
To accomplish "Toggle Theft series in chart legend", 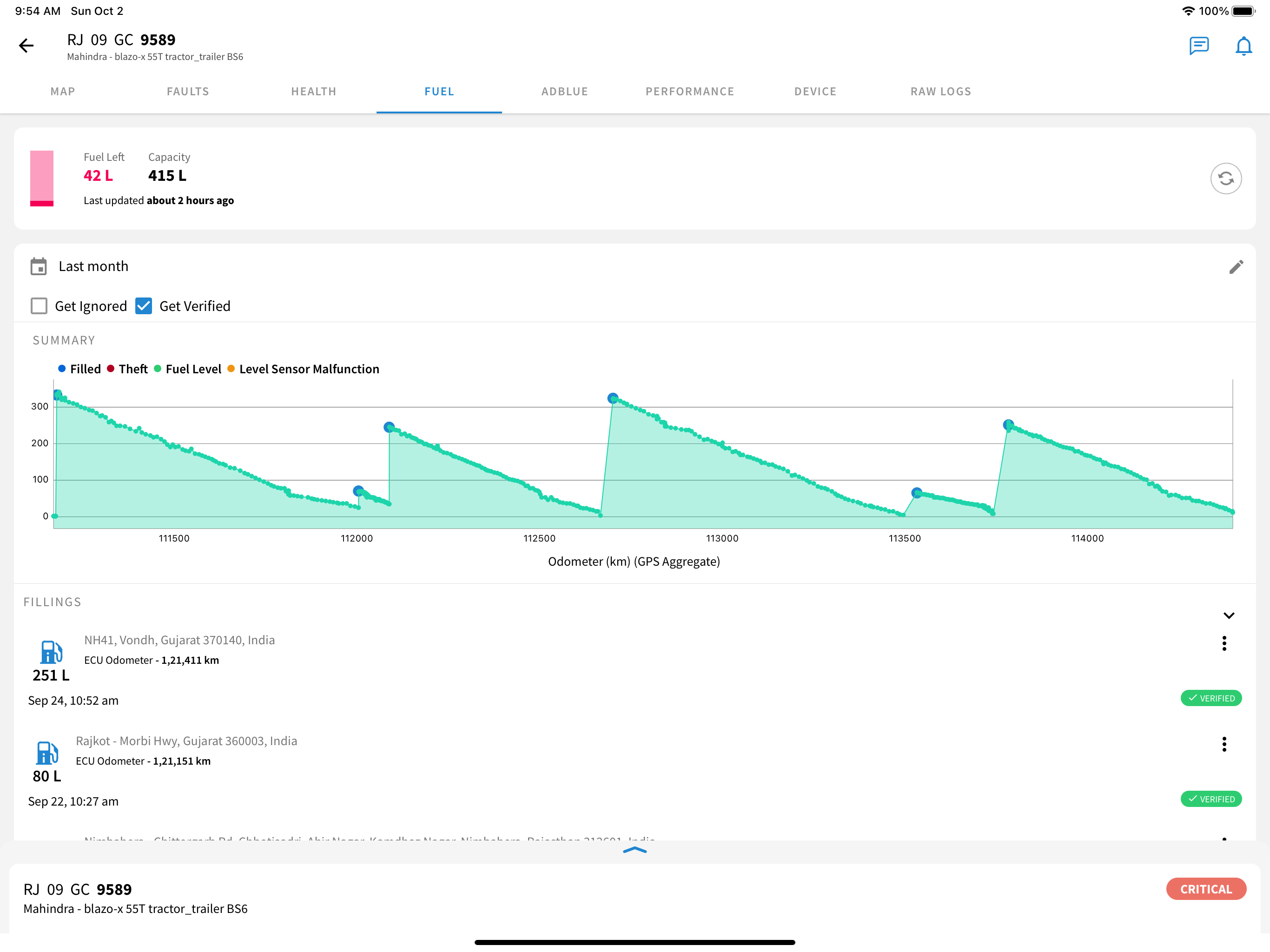I will pos(127,369).
